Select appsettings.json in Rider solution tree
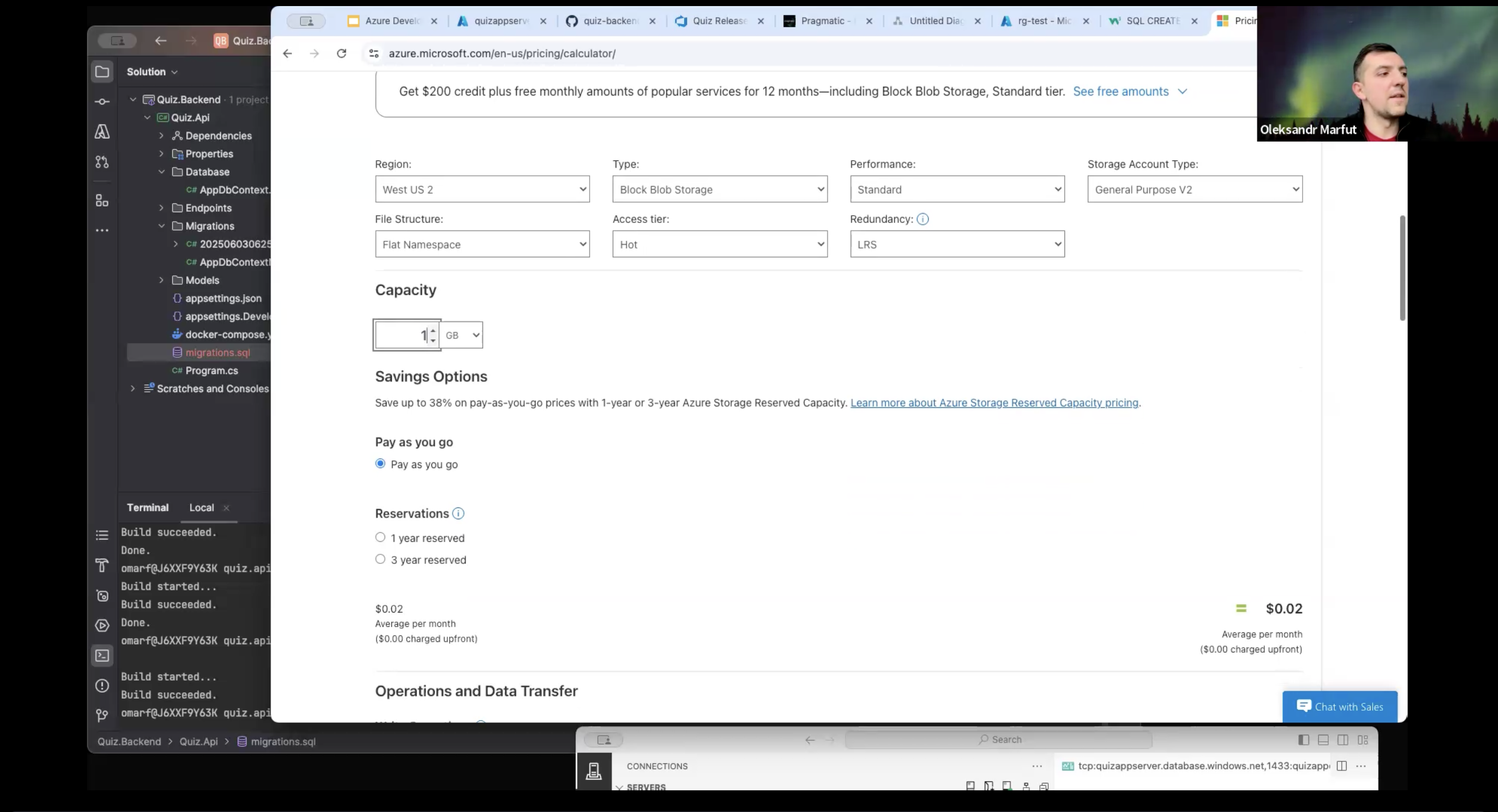 pos(223,299)
